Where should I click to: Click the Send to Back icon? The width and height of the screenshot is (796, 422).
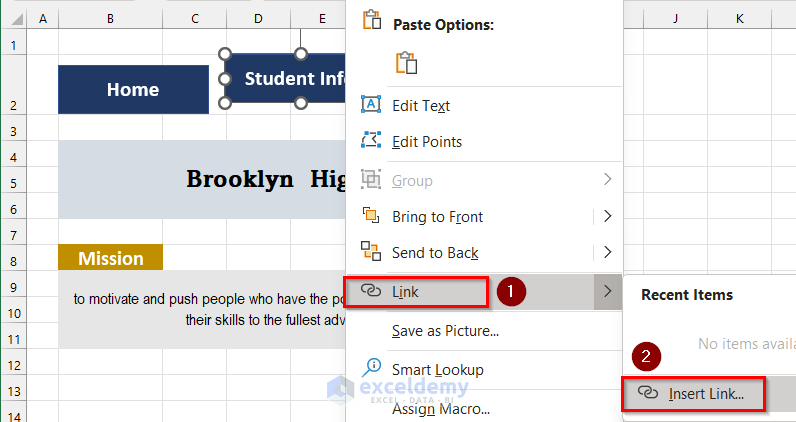pyautogui.click(x=371, y=252)
